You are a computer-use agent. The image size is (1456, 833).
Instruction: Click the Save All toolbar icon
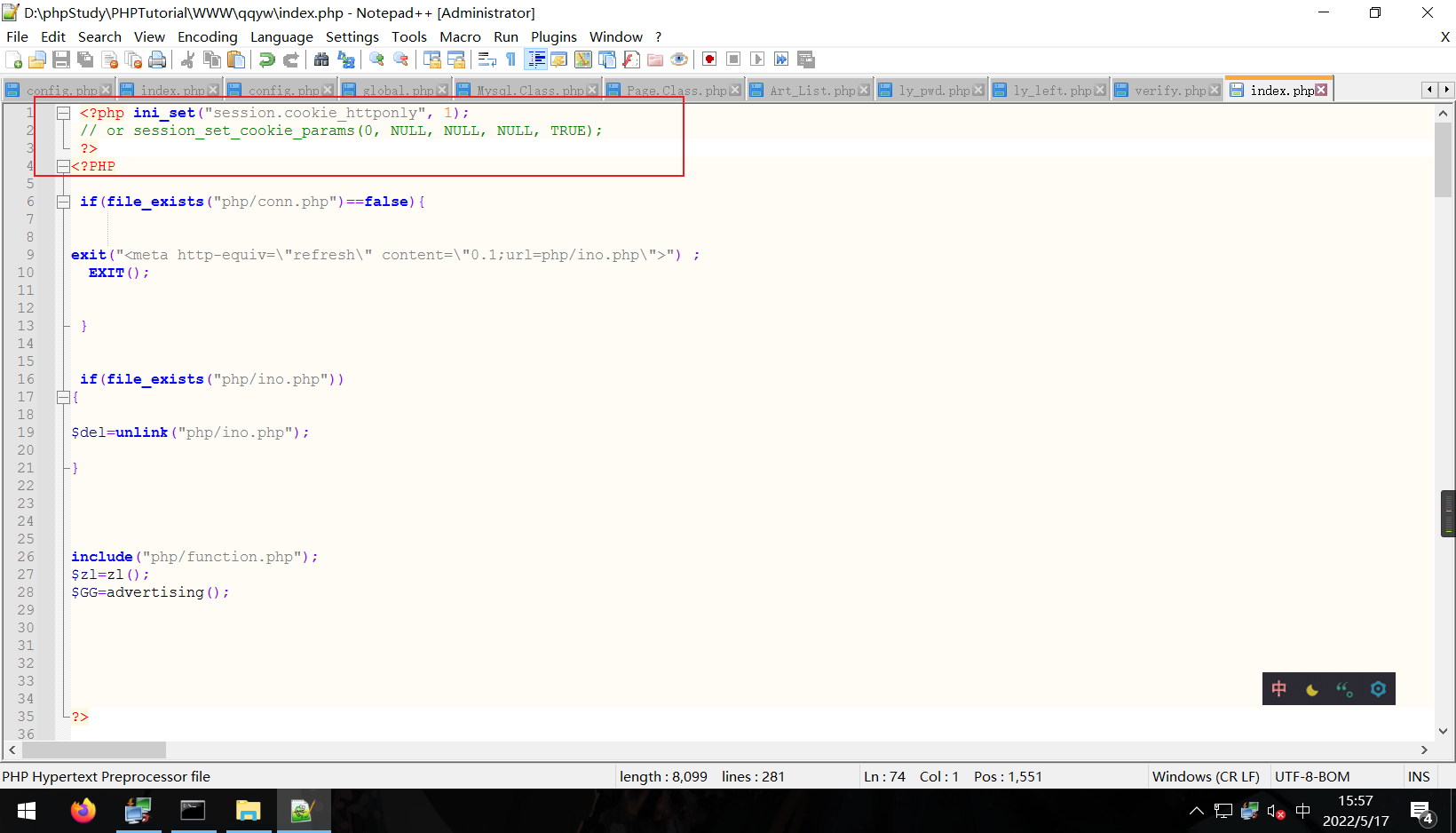coord(85,59)
